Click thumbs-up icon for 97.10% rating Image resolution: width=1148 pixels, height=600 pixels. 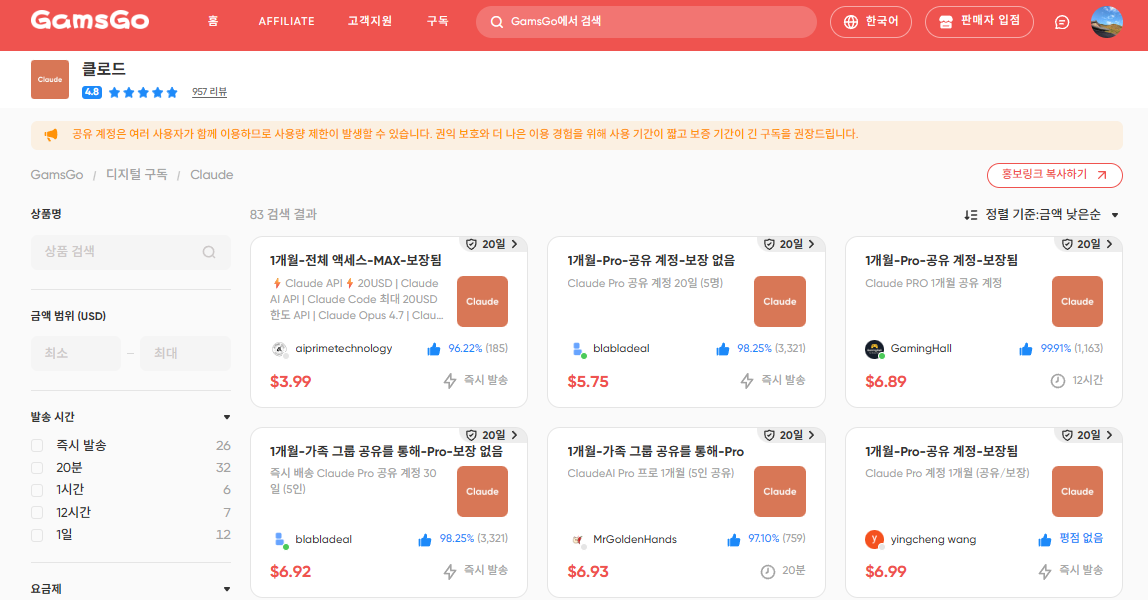[734, 540]
